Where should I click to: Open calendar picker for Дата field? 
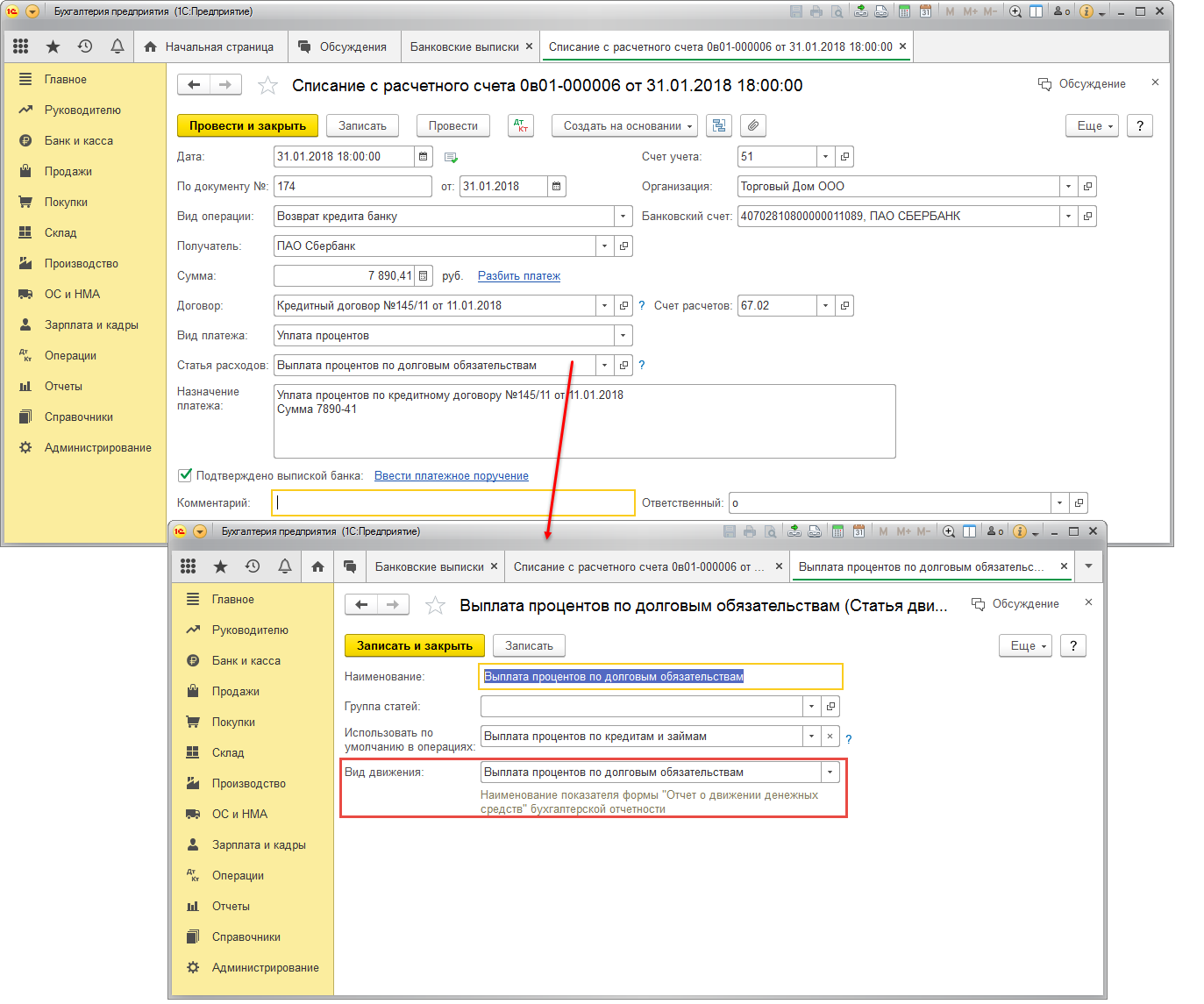click(x=424, y=156)
